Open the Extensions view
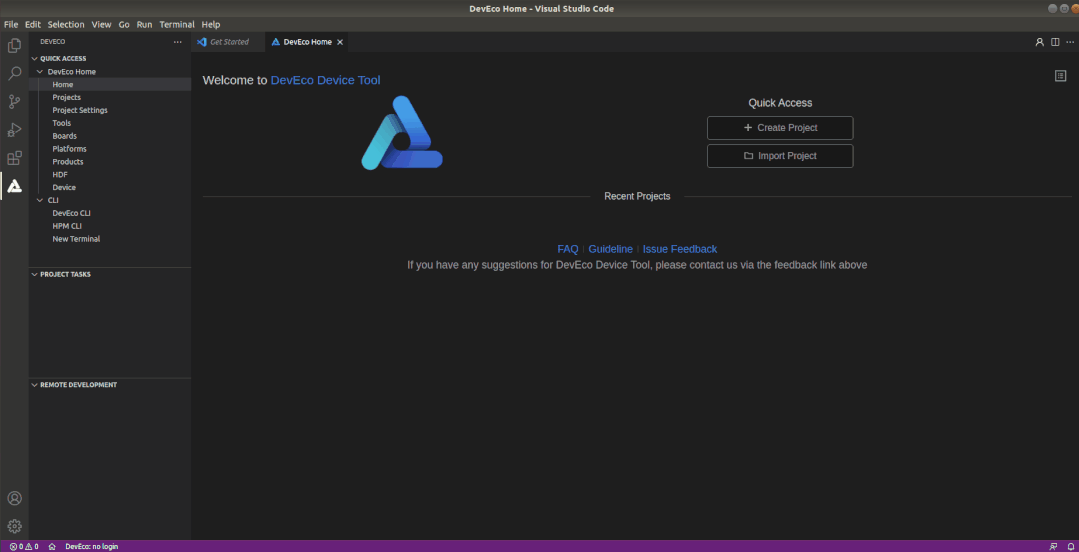 point(14,158)
